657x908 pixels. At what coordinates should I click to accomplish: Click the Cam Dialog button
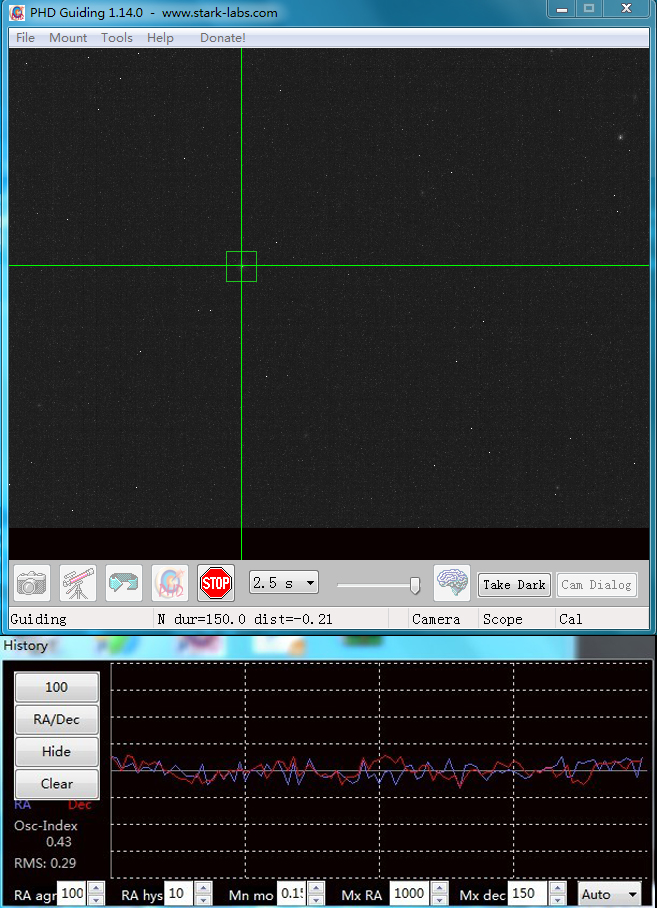coord(596,585)
